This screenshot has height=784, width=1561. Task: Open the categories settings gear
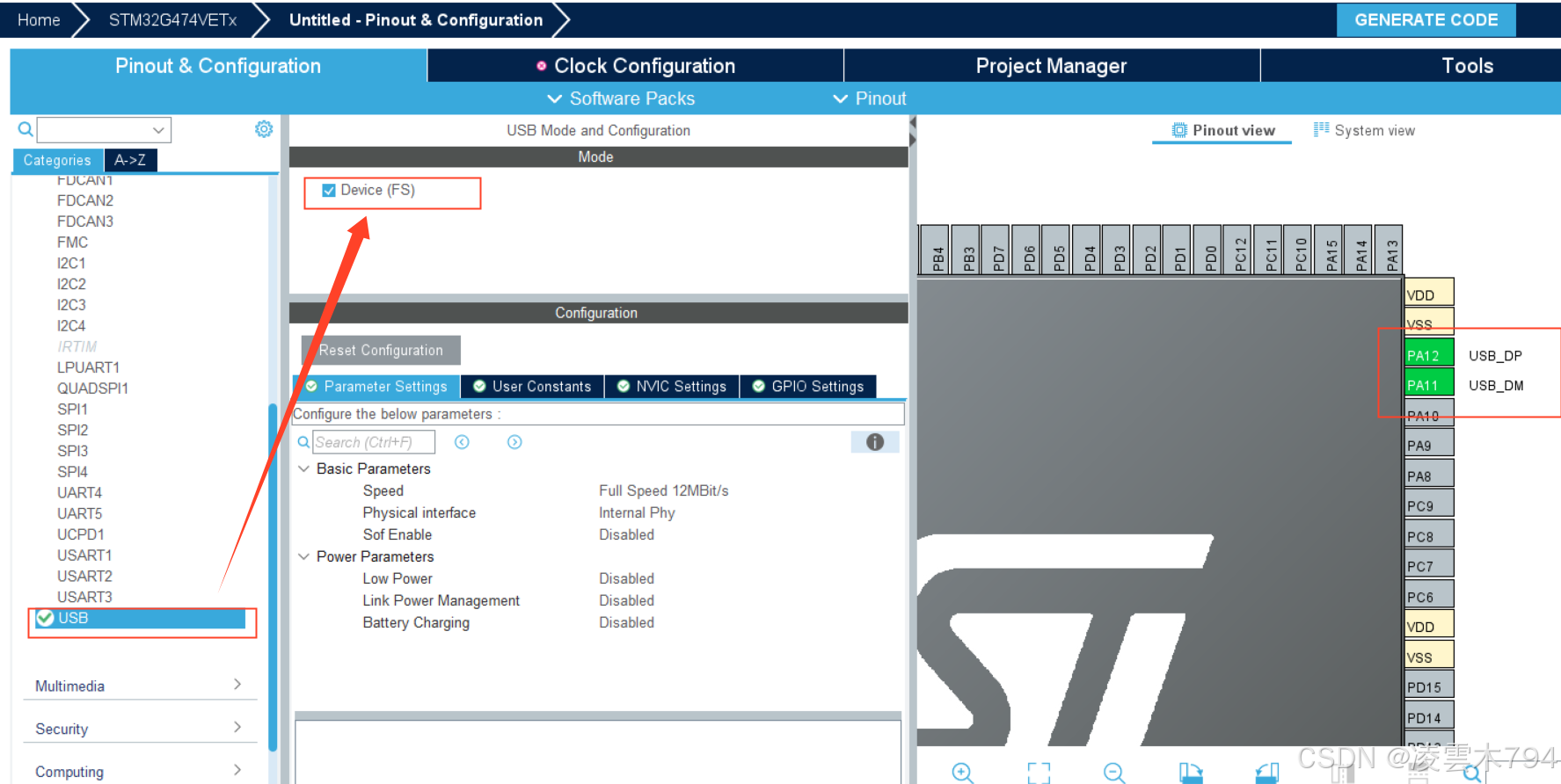(264, 129)
